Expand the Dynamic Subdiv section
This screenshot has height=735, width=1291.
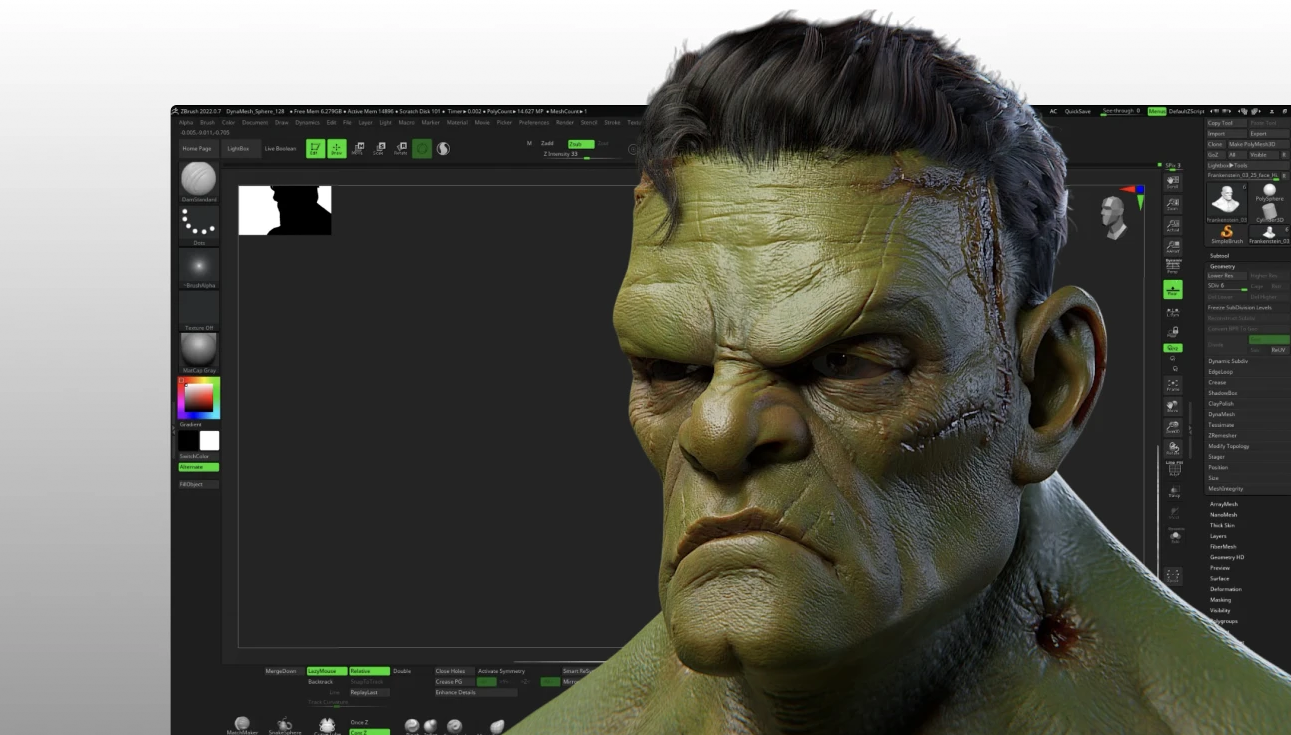point(1227,361)
